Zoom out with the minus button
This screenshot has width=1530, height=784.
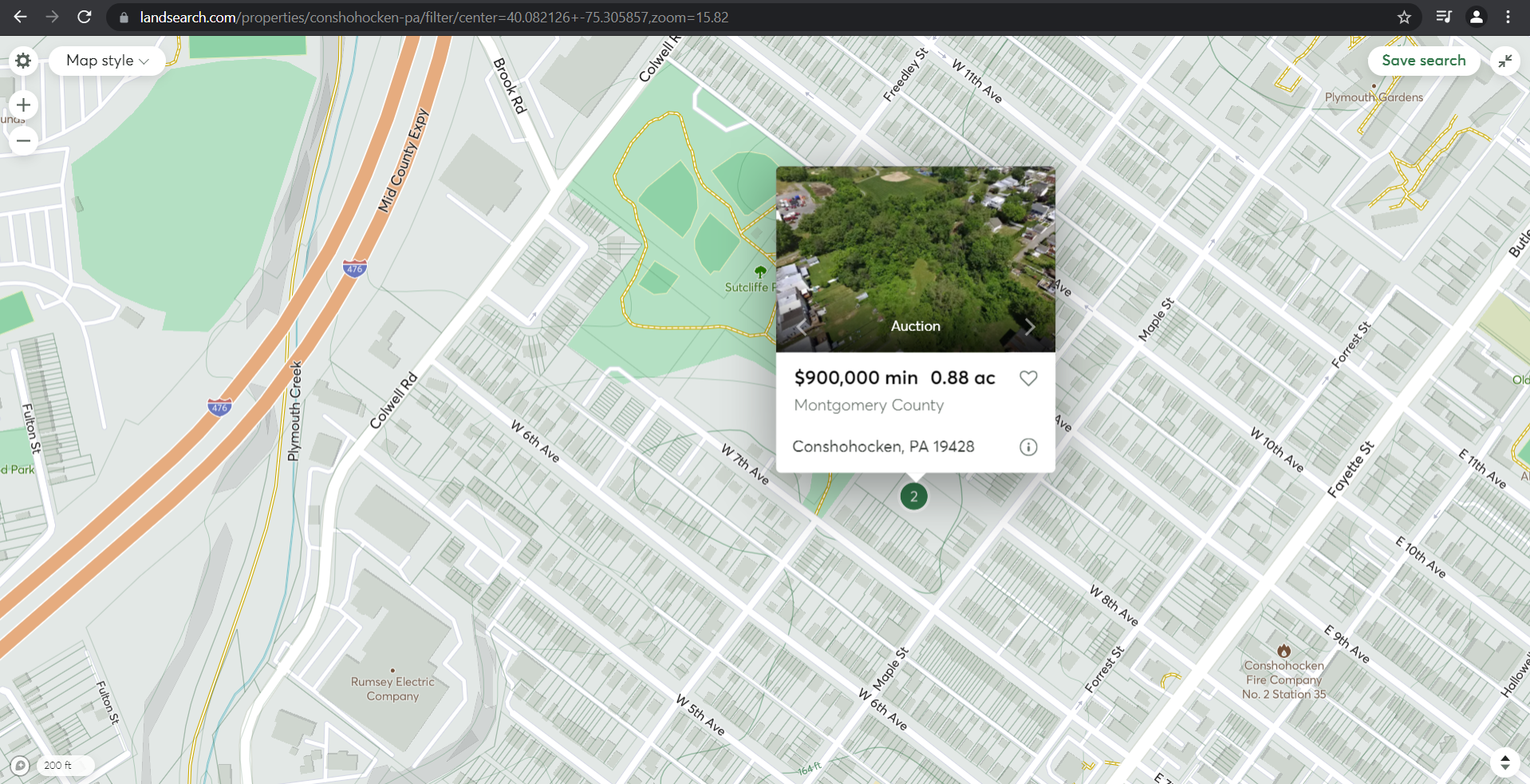[x=23, y=141]
